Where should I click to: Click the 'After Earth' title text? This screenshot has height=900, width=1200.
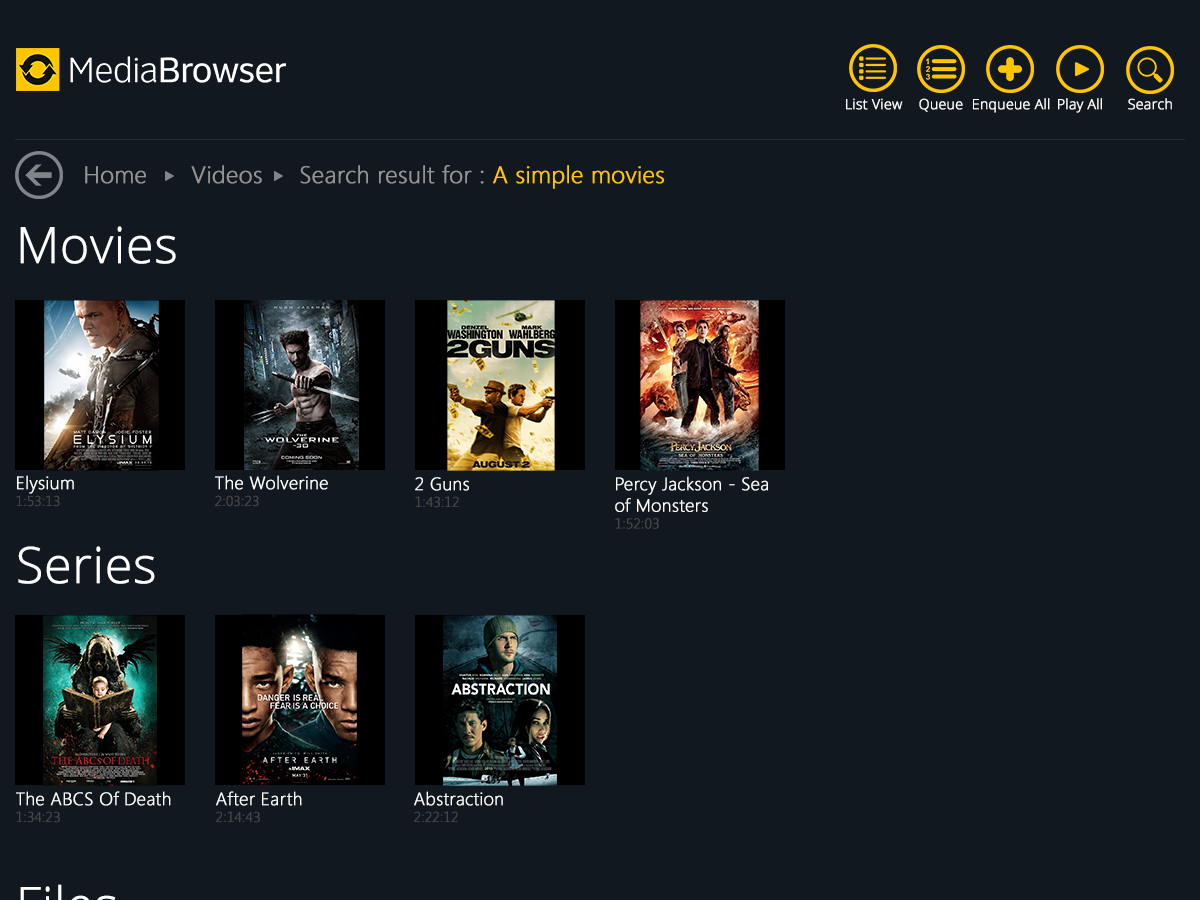(259, 799)
